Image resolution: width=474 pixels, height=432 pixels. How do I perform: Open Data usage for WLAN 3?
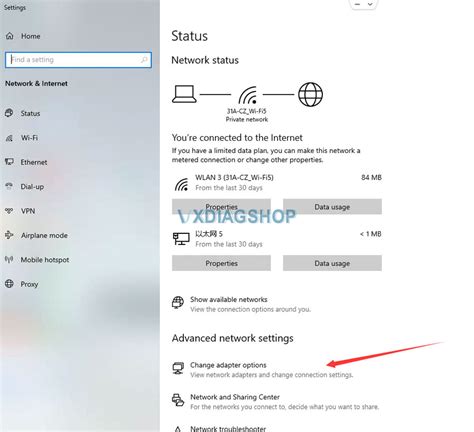[x=332, y=207]
